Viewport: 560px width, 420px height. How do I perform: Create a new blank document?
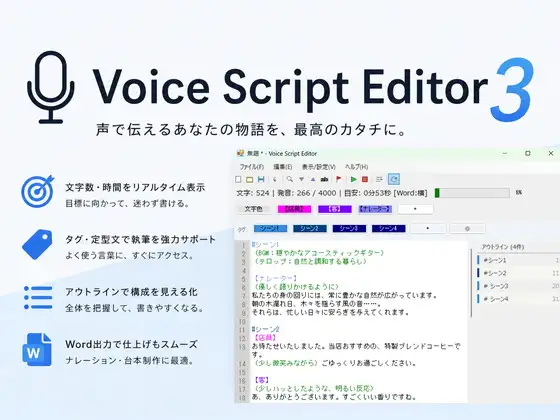click(x=238, y=179)
